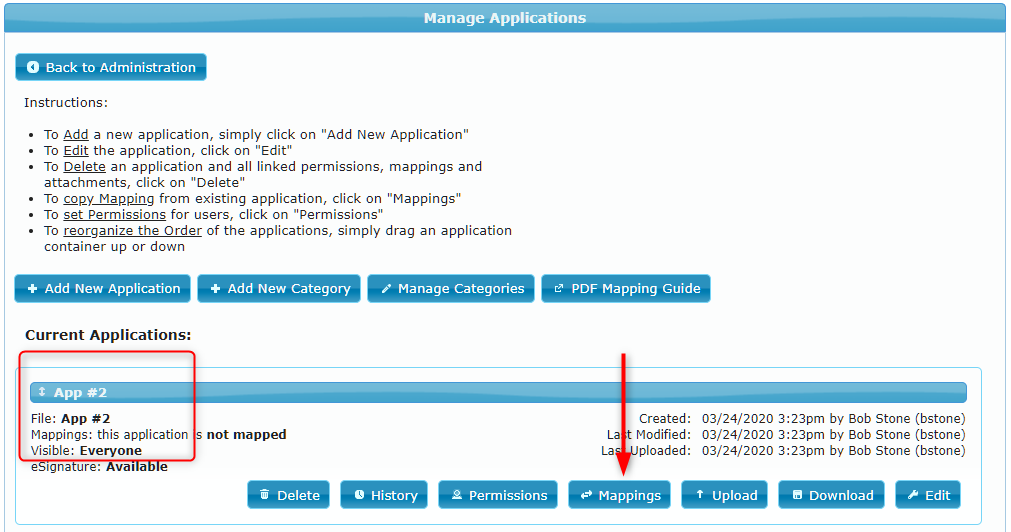The image size is (1011, 532).
Task: Click Add New Application
Action: (102, 289)
